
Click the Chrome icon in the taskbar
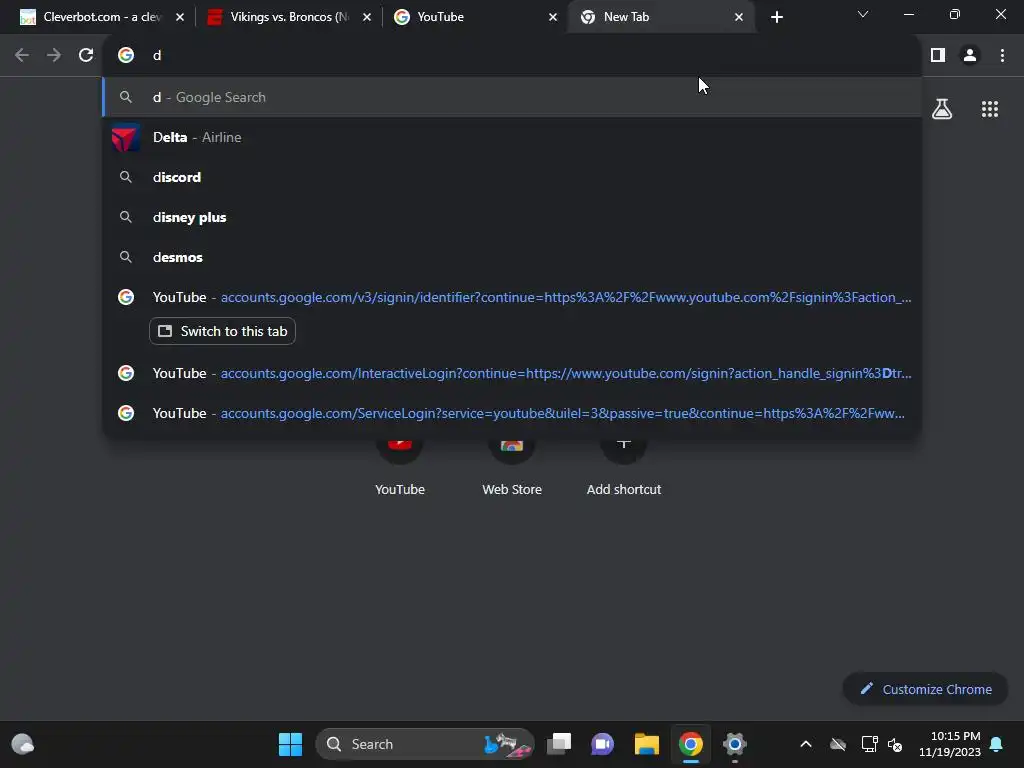[690, 744]
